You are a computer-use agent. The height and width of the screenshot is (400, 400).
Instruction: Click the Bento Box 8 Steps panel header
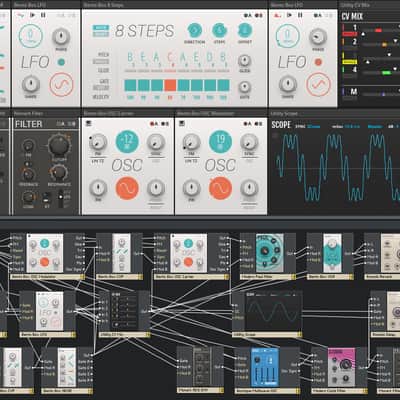tap(175, 5)
